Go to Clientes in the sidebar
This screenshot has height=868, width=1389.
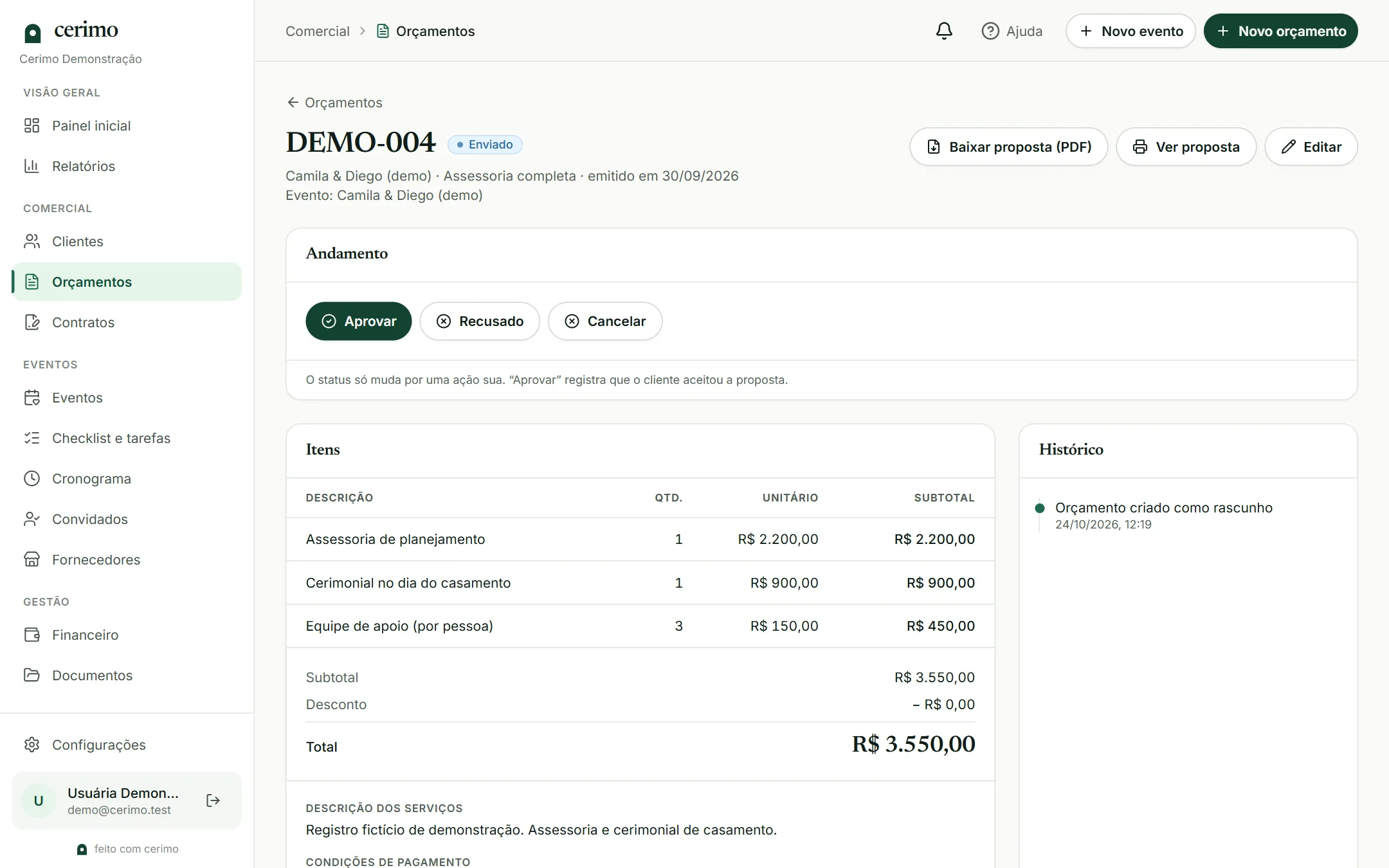(x=127, y=242)
